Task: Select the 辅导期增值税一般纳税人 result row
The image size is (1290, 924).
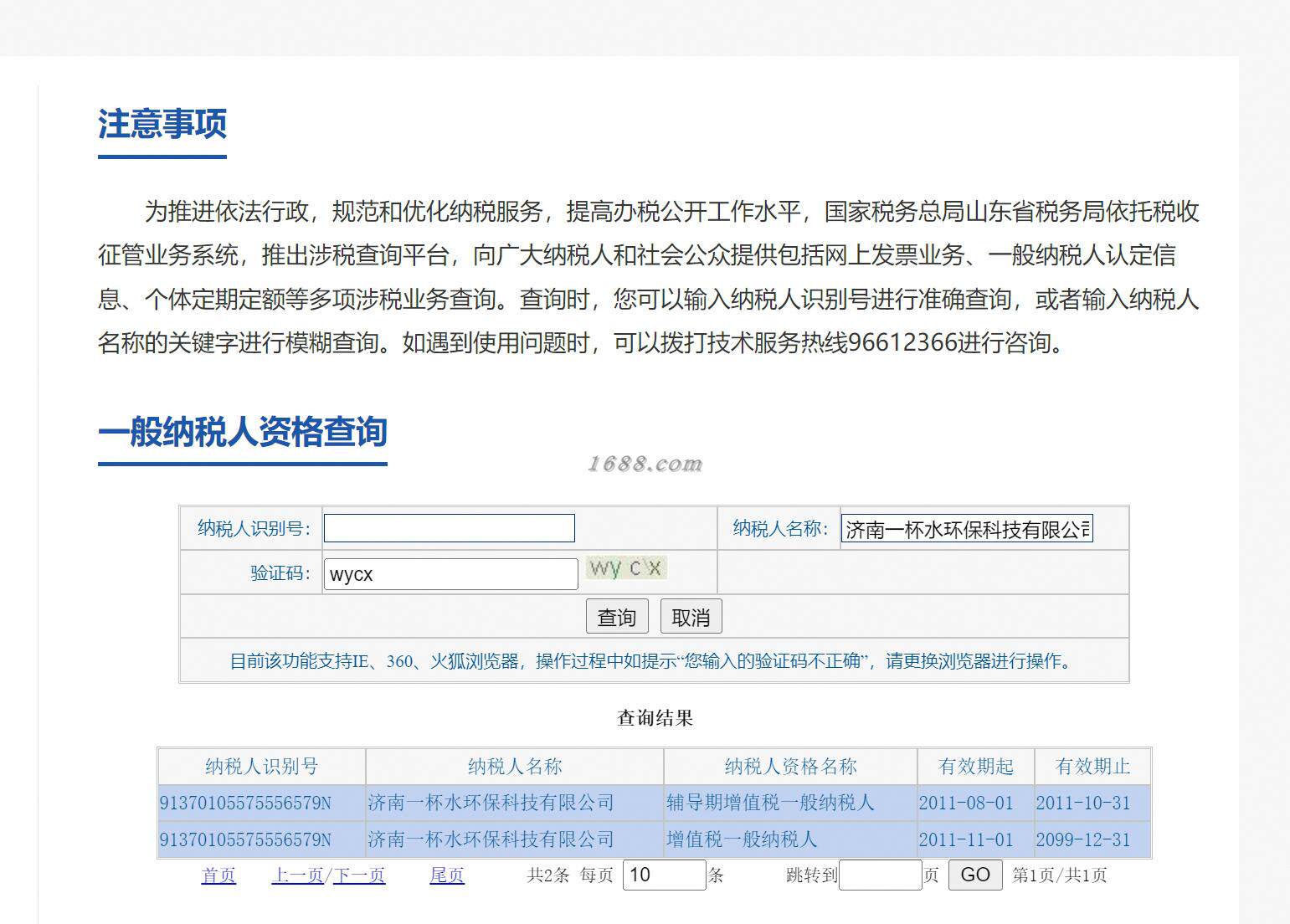Action: [655, 803]
